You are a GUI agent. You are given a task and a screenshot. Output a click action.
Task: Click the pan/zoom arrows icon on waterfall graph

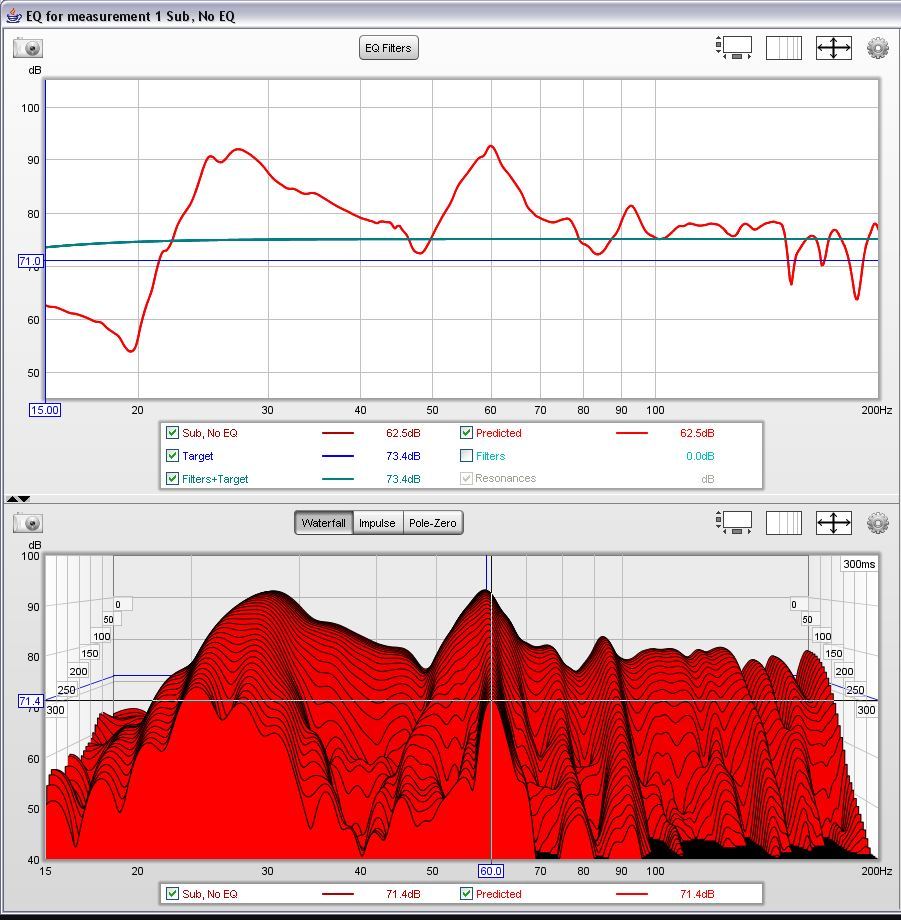pos(833,523)
